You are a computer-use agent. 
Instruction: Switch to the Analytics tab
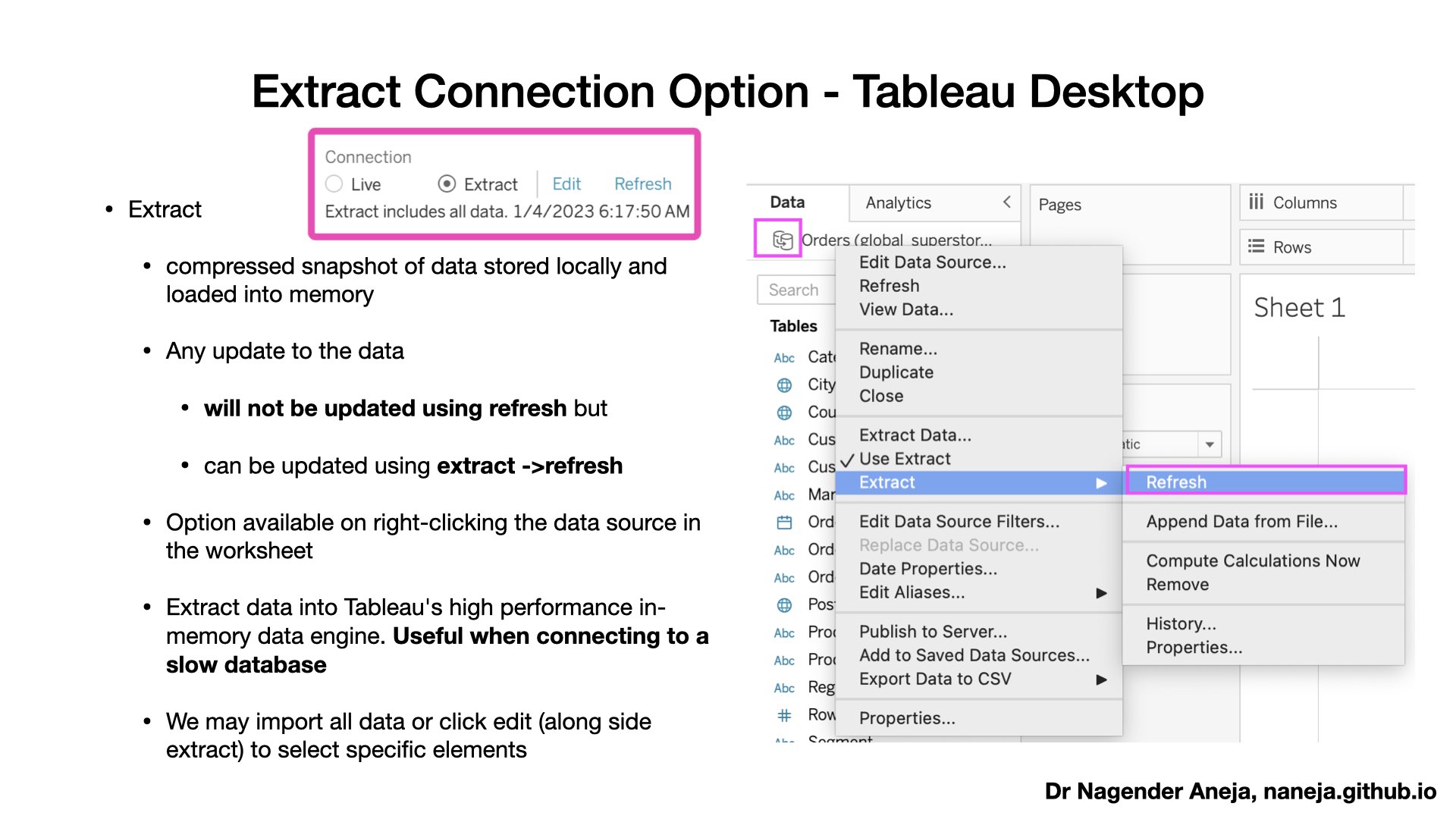tap(898, 202)
